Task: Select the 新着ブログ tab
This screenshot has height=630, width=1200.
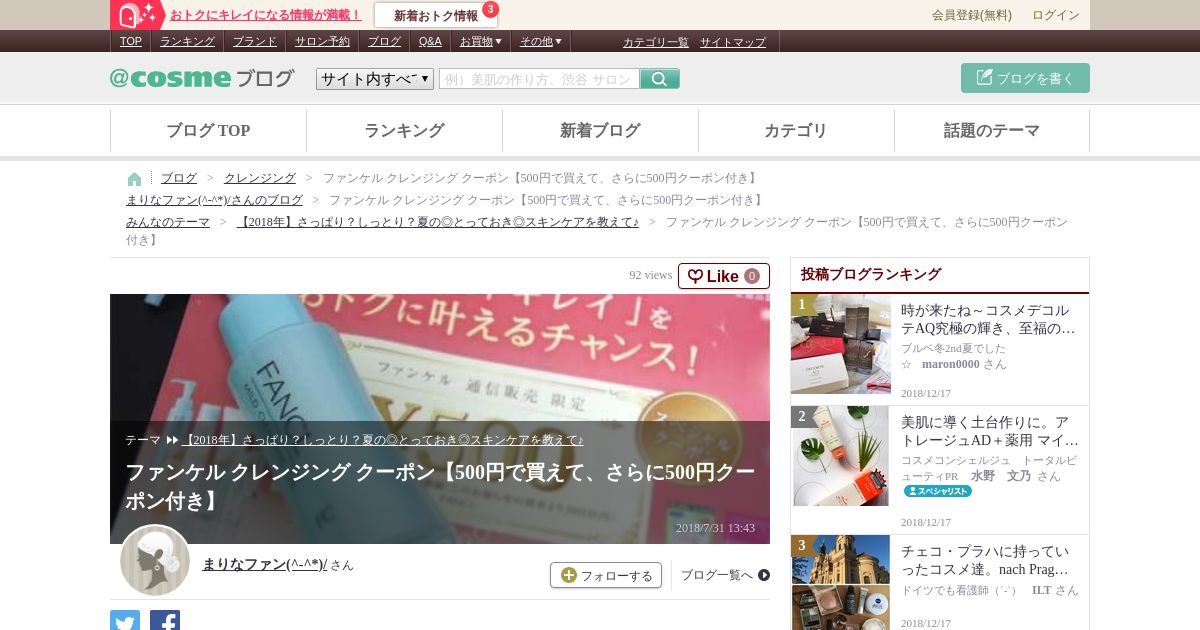Action: pyautogui.click(x=600, y=130)
